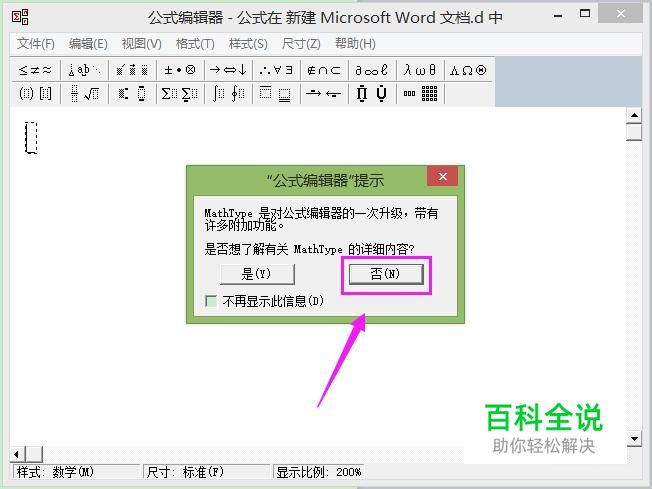Click the 样式: 数学(M) status bar entry
Screen dimensions: 652x489
coord(76,472)
